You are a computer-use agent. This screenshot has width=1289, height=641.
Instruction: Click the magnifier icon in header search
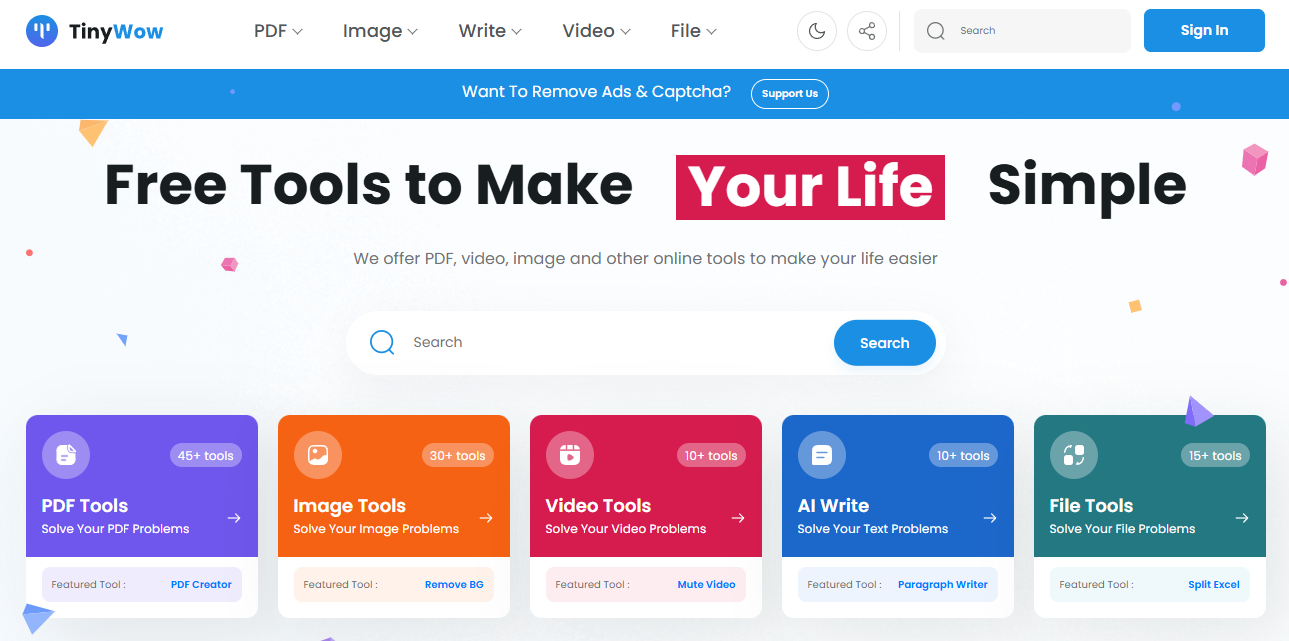[936, 31]
